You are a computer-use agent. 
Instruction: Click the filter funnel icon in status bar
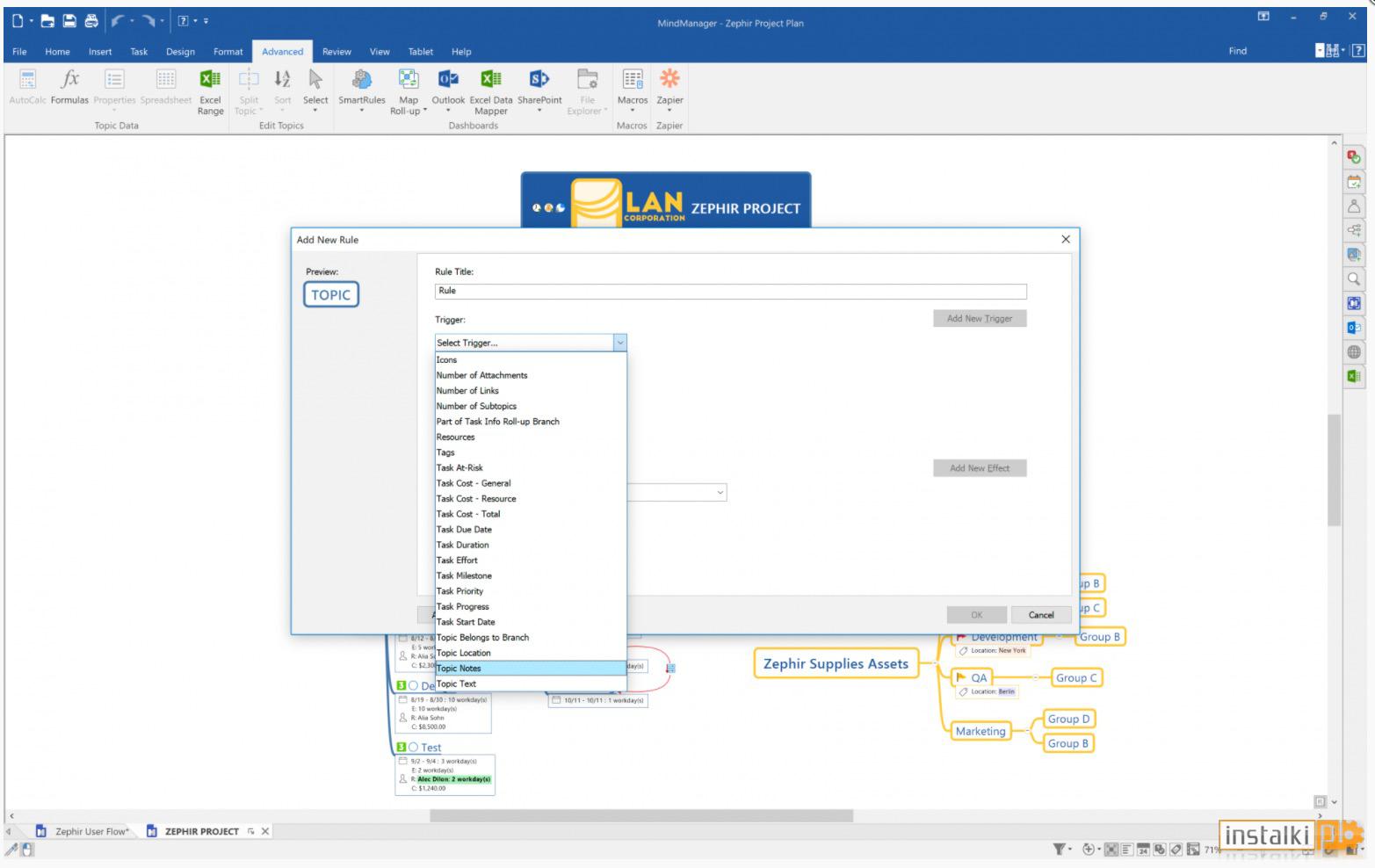click(1060, 849)
